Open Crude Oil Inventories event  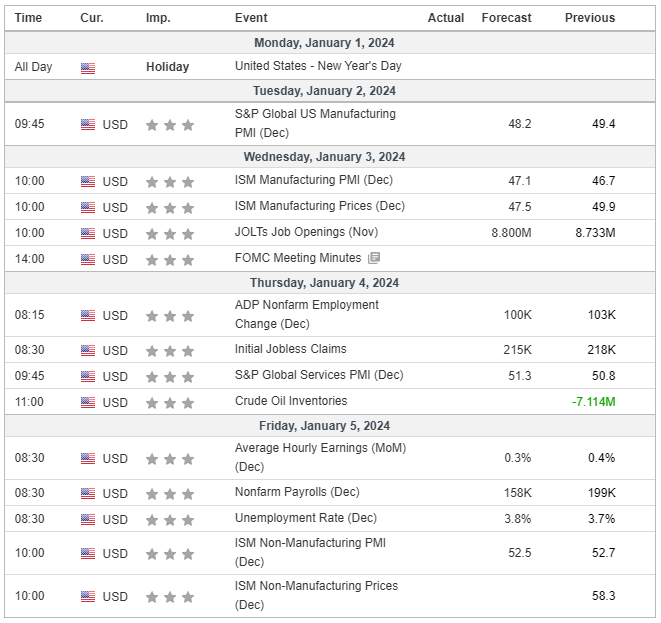(291, 400)
